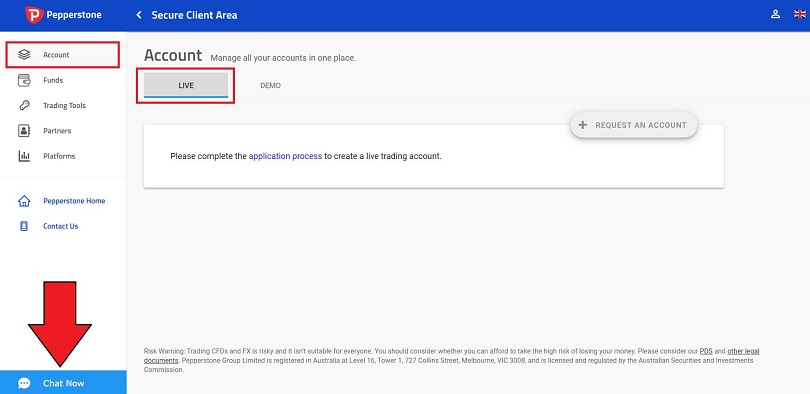810x394 pixels.
Task: Click the Partners contact card icon
Action: point(24,131)
